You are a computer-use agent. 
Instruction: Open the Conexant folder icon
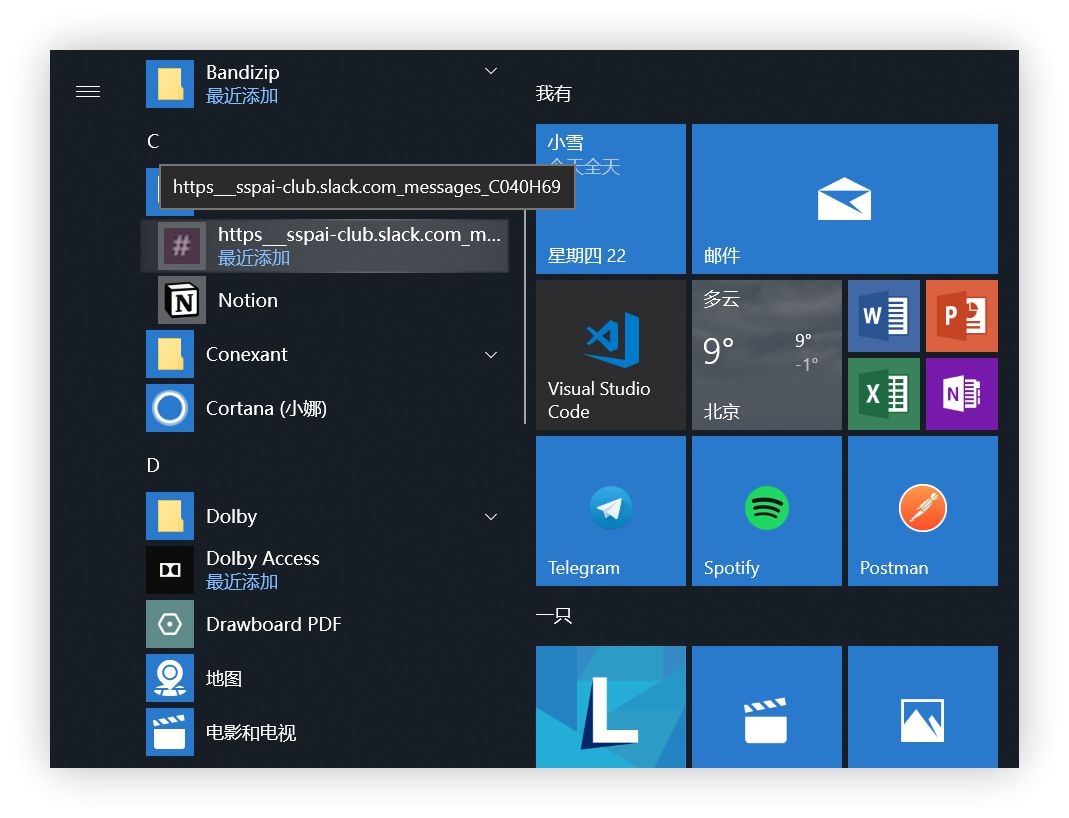[x=170, y=354]
